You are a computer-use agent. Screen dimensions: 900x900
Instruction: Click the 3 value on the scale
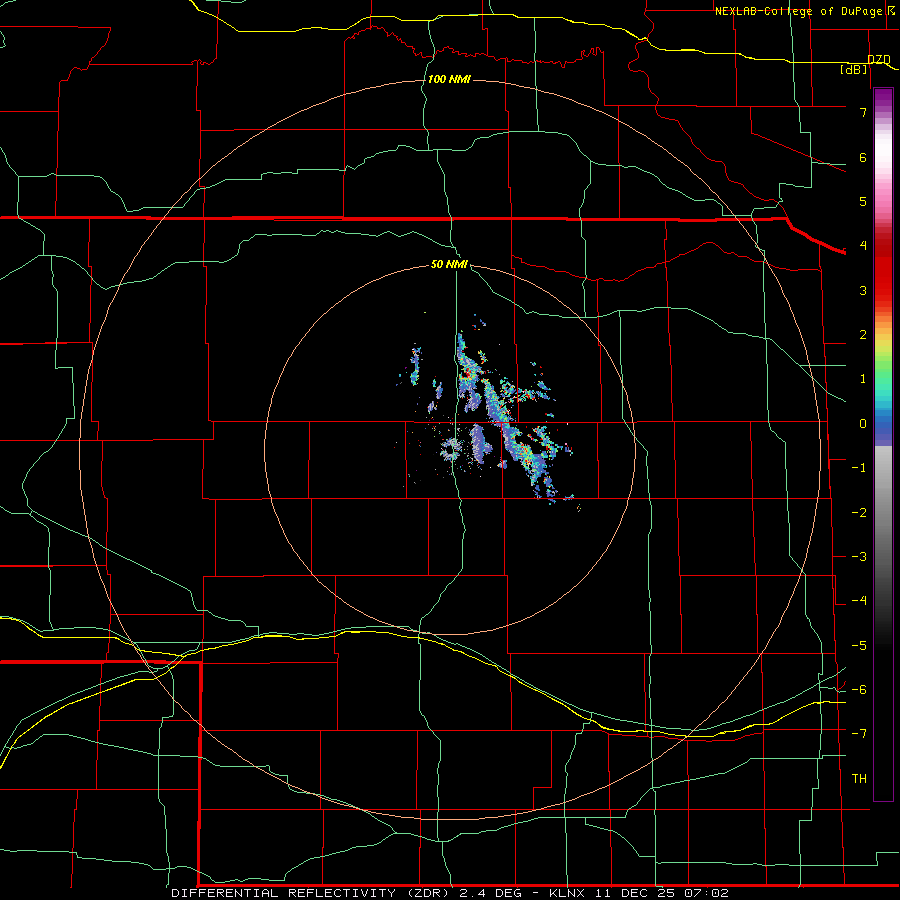pos(863,290)
